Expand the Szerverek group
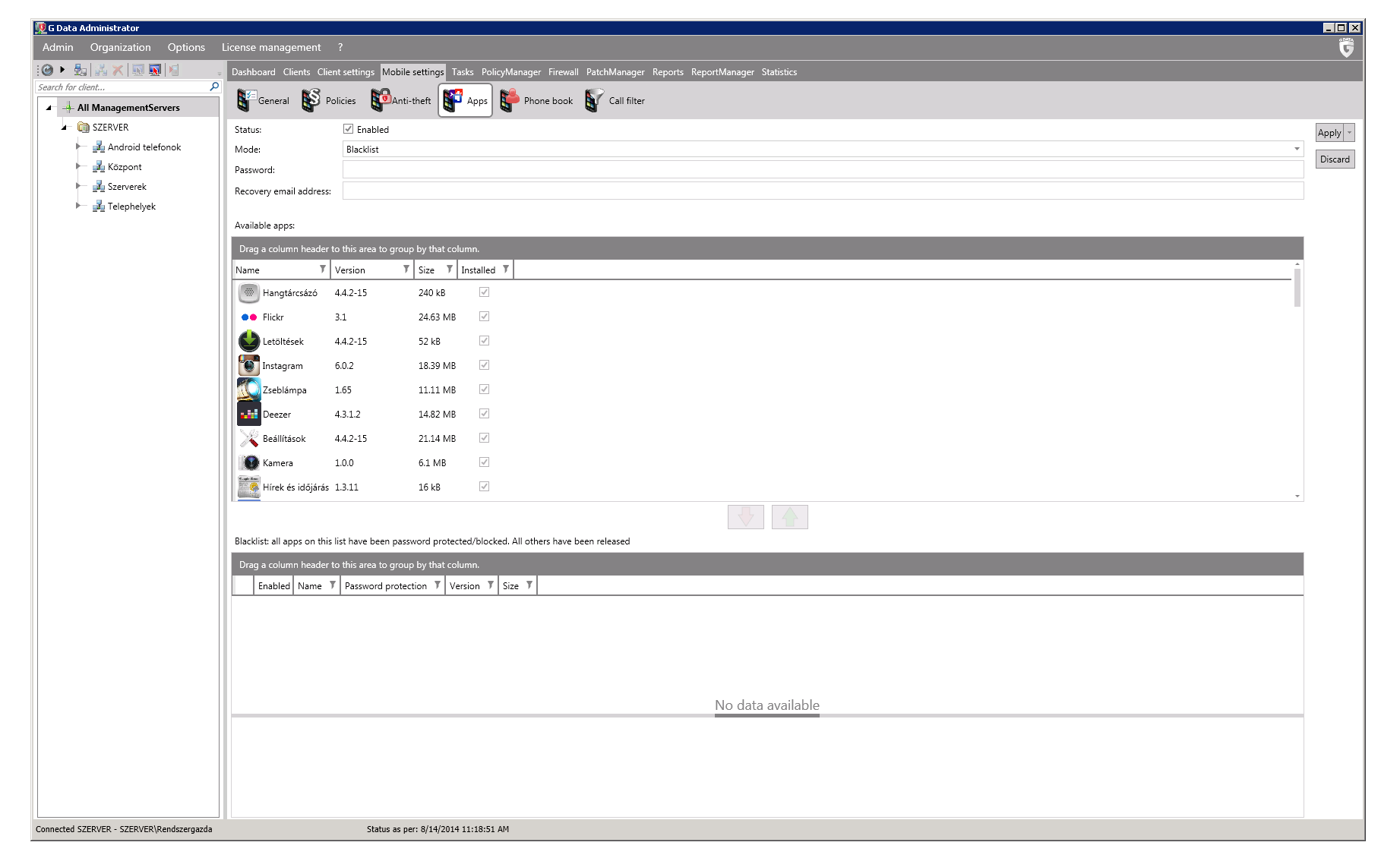The width and height of the screenshot is (1400, 861). tap(77, 186)
